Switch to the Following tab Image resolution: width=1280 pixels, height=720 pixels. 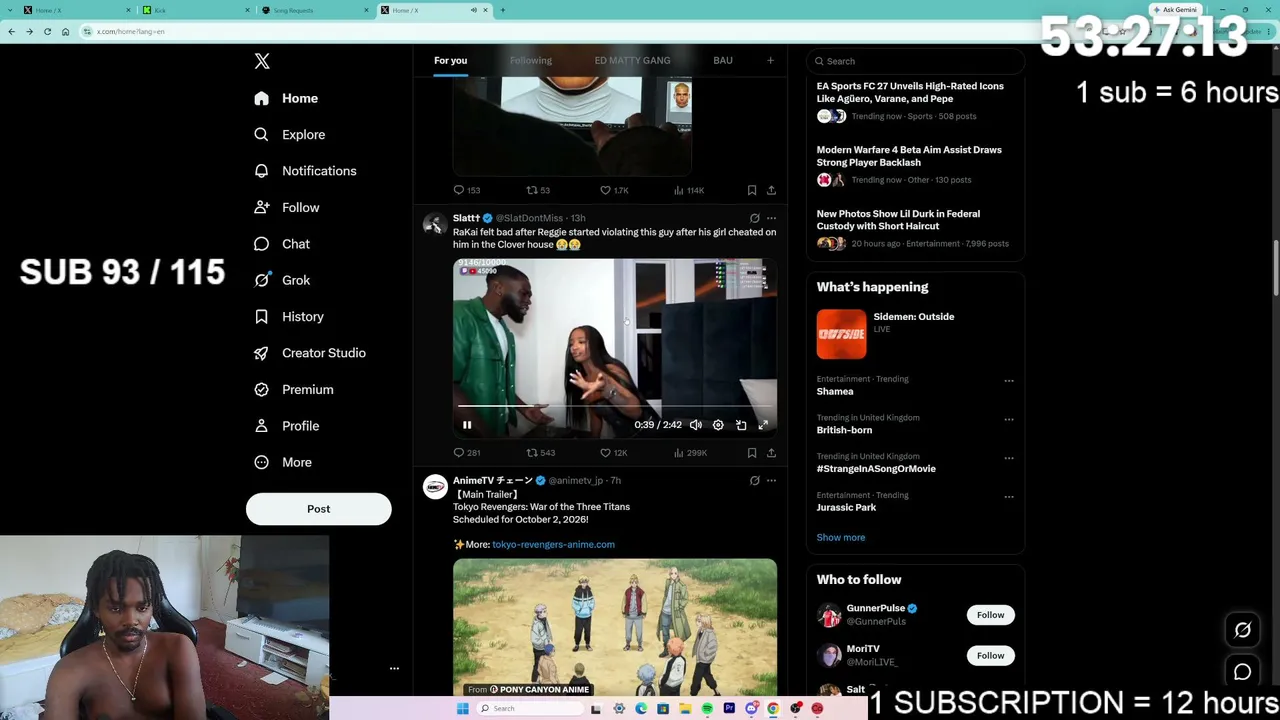pyautogui.click(x=530, y=61)
